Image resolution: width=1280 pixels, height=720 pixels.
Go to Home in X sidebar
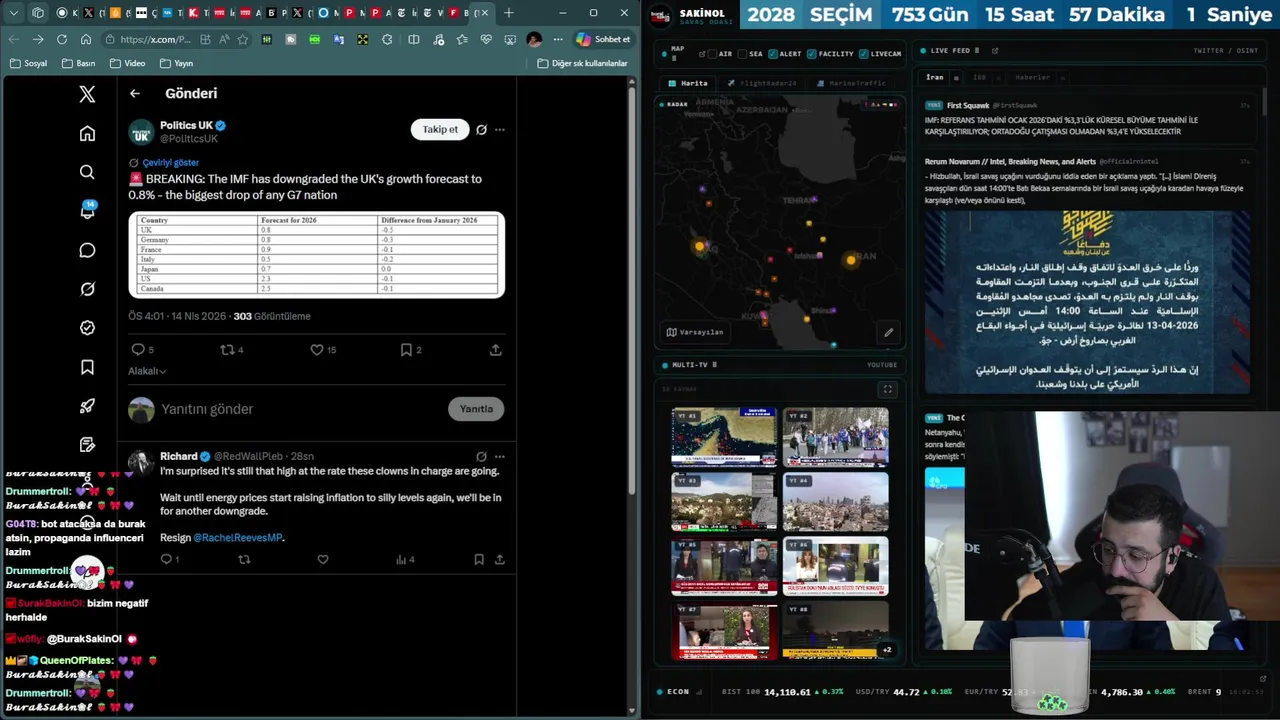pos(87,134)
